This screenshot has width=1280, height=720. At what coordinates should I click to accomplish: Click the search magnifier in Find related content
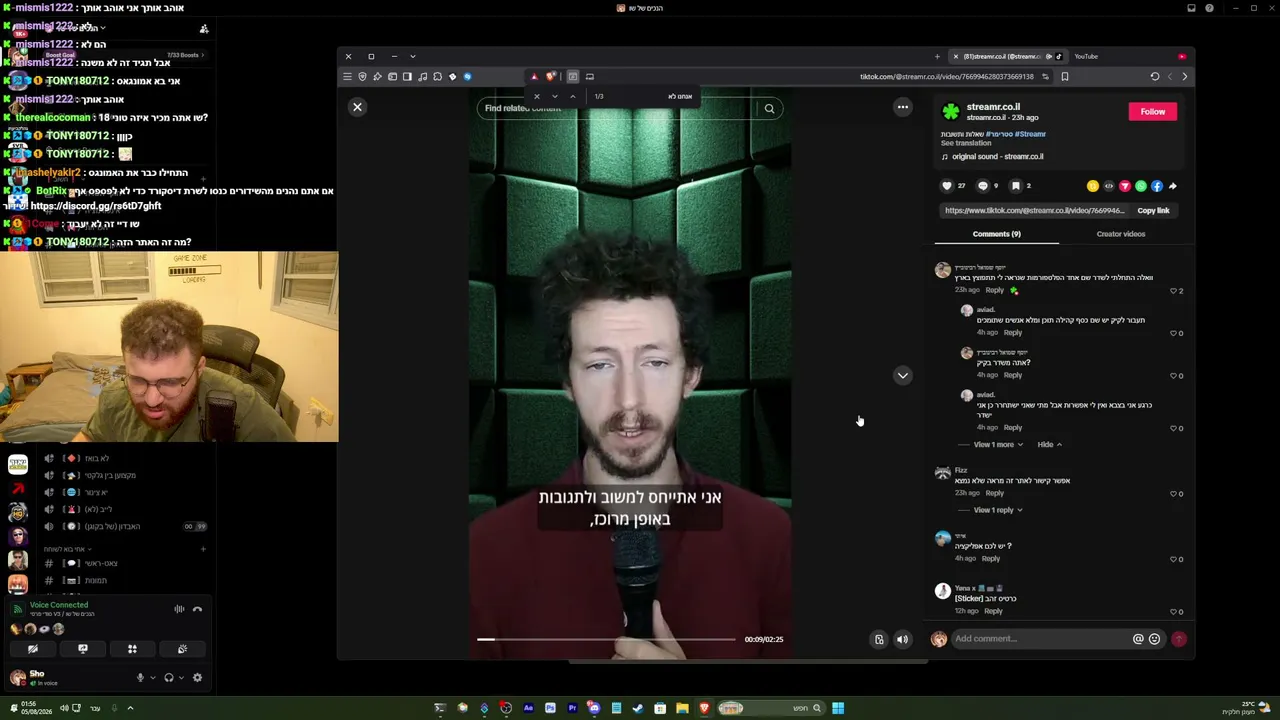tap(769, 108)
